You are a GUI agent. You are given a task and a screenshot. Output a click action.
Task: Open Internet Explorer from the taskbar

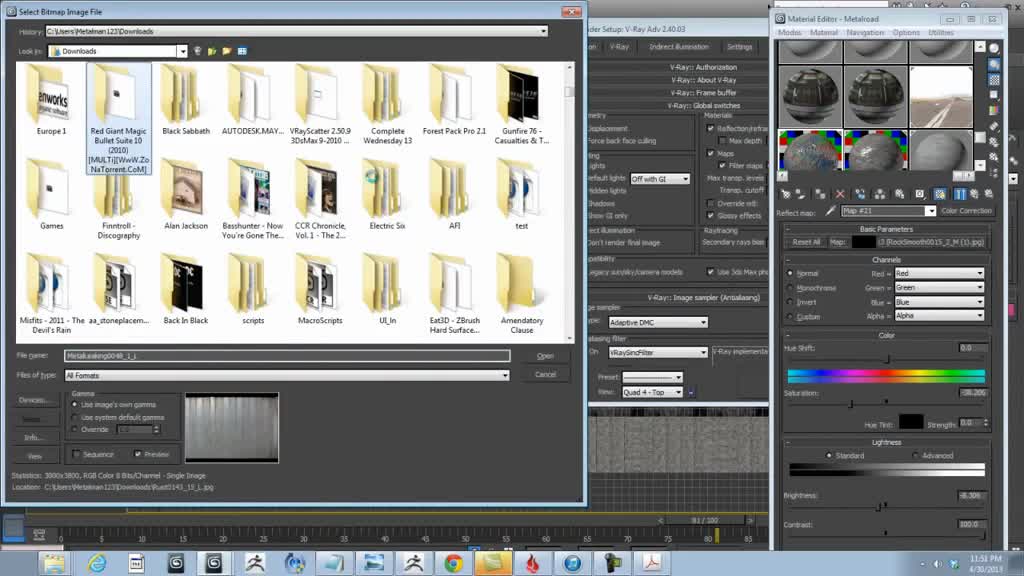coord(97,562)
